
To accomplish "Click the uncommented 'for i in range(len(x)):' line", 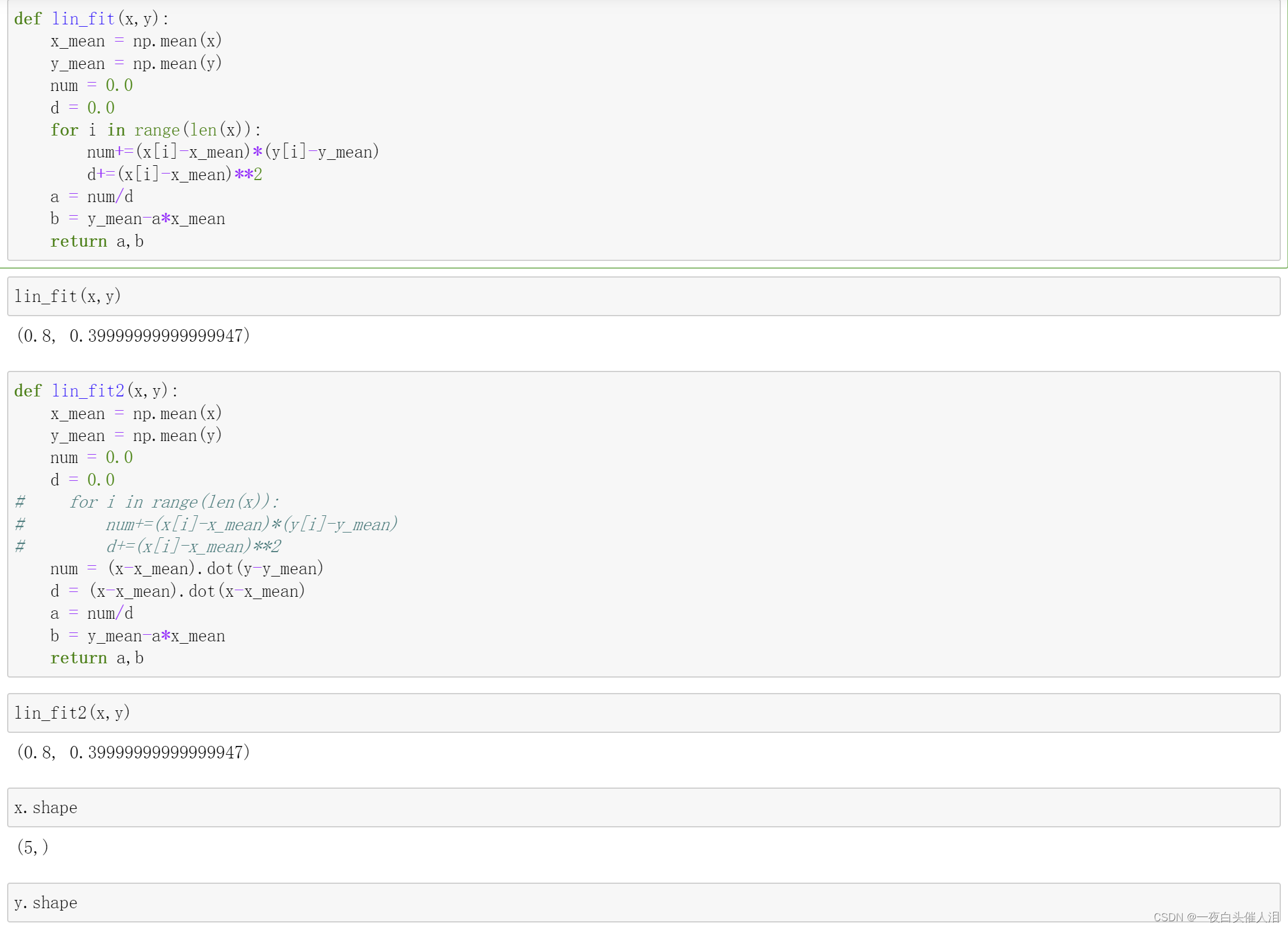I will (156, 130).
